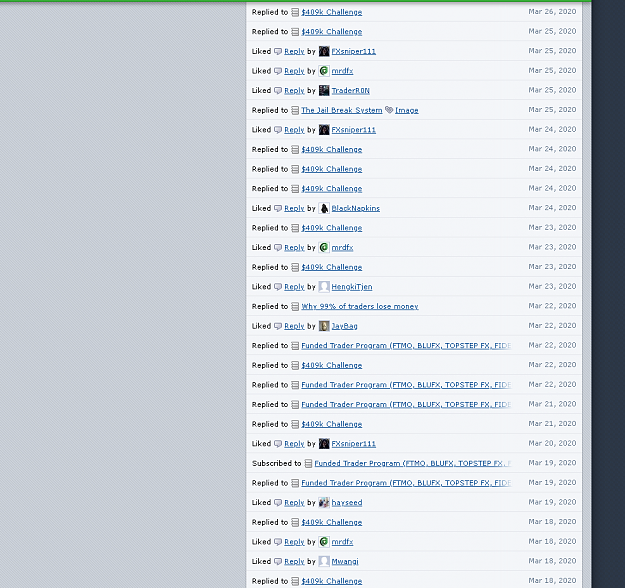
Task: Click the mrdfx avatar dated Mar 25, 2020
Action: [324, 71]
